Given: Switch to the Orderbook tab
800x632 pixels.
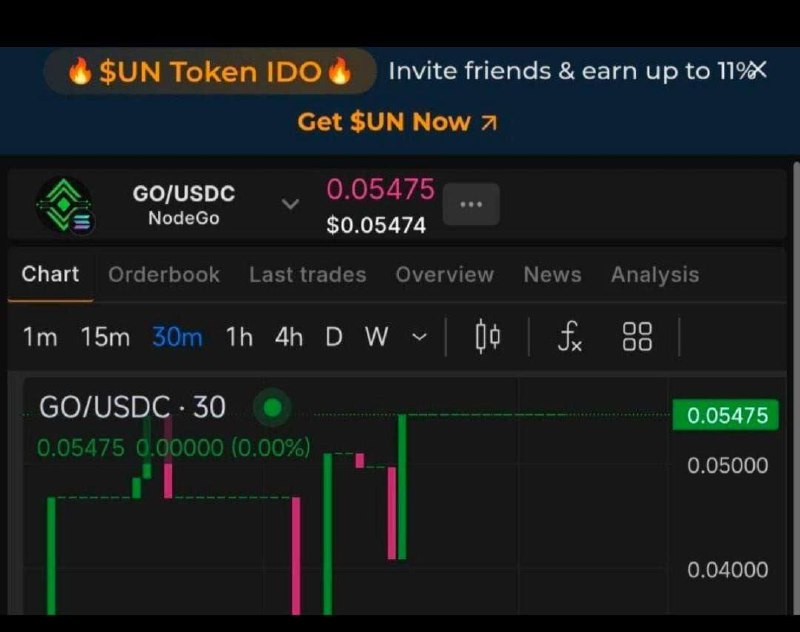Looking at the screenshot, I should 164,274.
